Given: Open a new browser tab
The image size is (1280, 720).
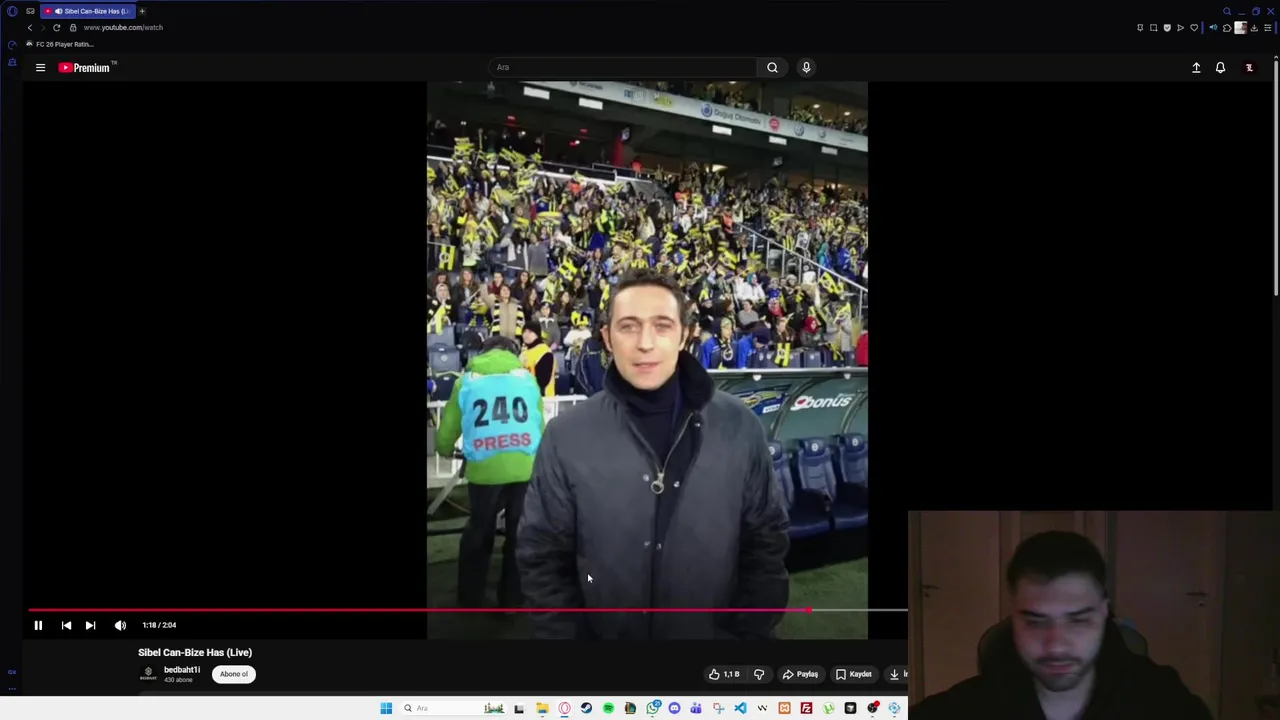Looking at the screenshot, I should [142, 11].
